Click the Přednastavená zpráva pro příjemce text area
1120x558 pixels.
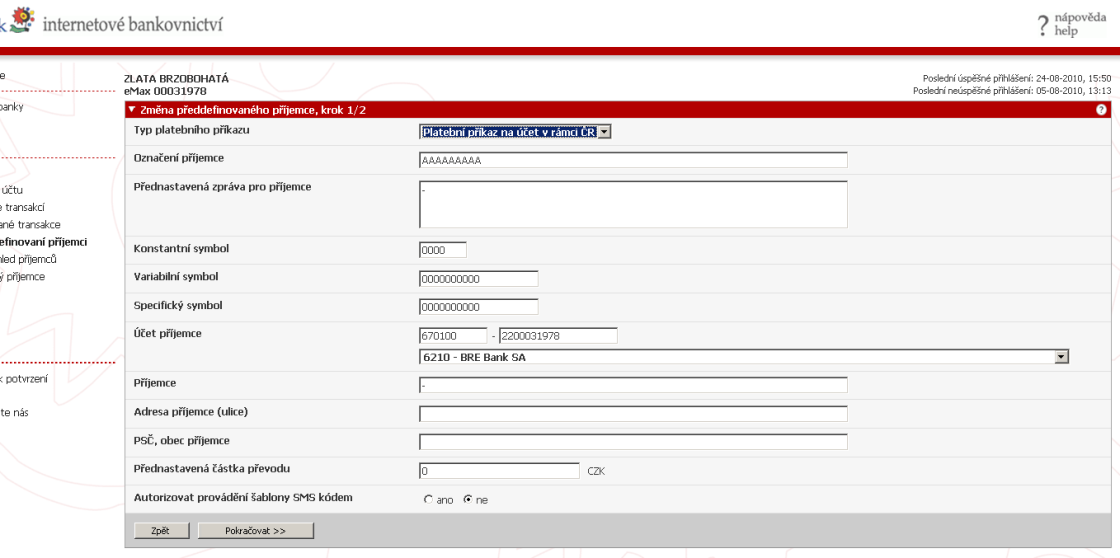pyautogui.click(x=633, y=205)
